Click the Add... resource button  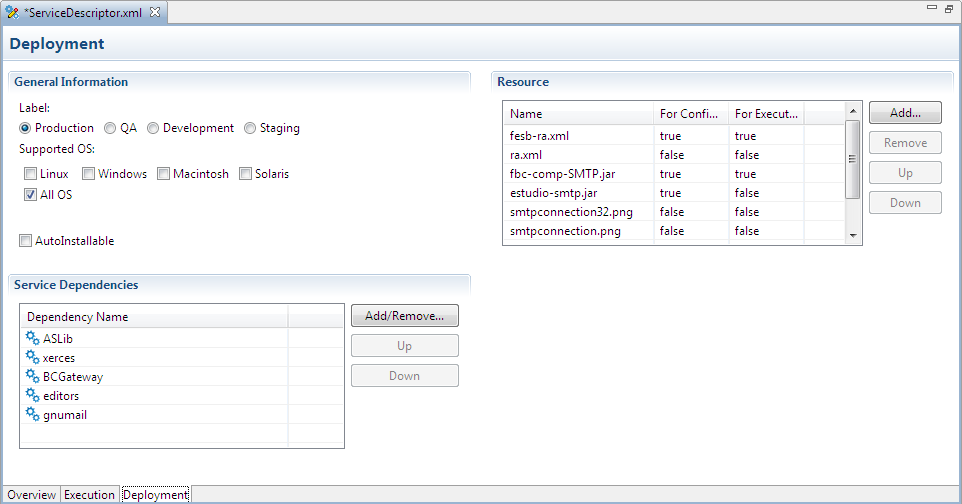[905, 112]
